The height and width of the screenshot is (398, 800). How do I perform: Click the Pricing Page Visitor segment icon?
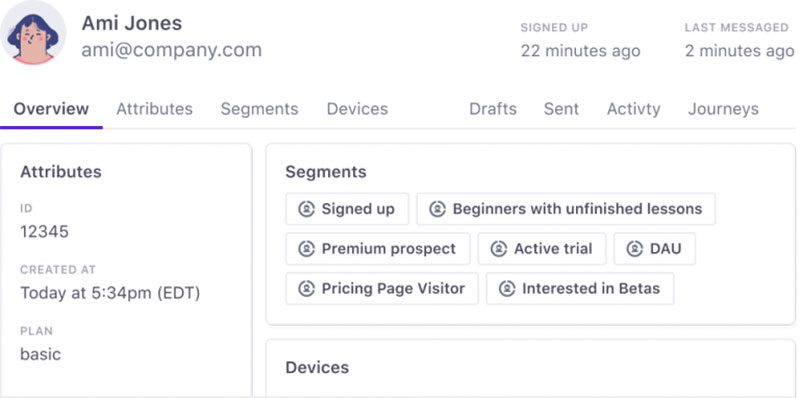pos(306,288)
